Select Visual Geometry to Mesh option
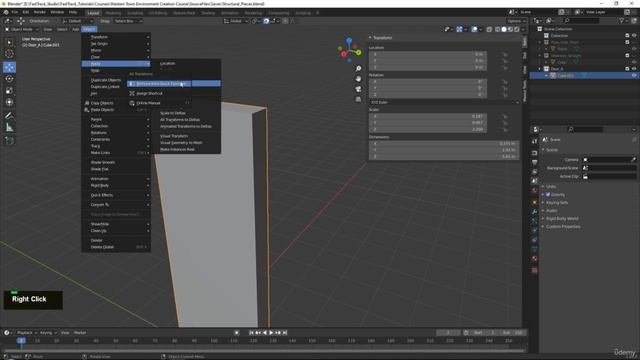The image size is (640, 360). point(181,143)
